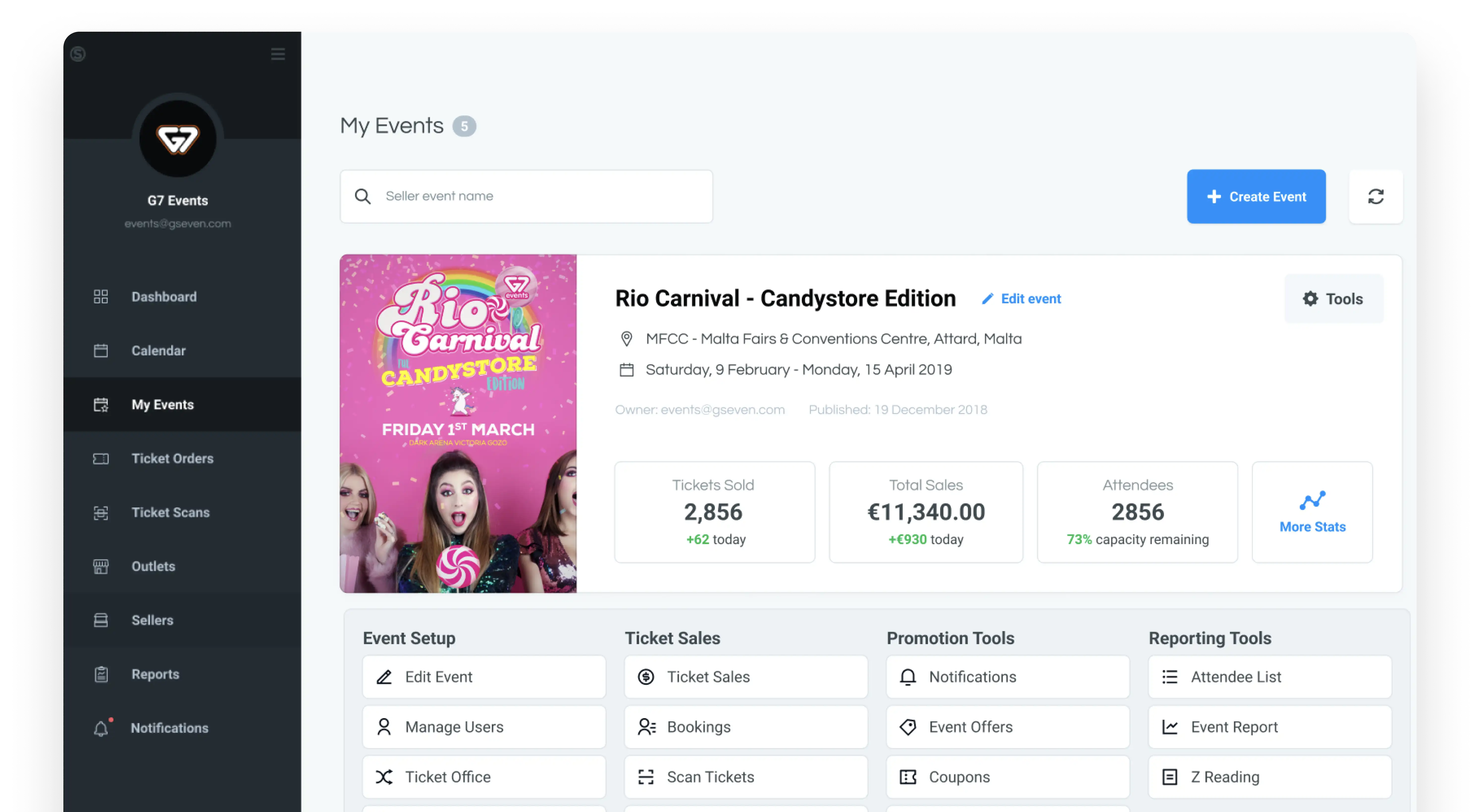Click the Sellers sidebar icon
The height and width of the screenshot is (812, 1480).
click(x=101, y=620)
